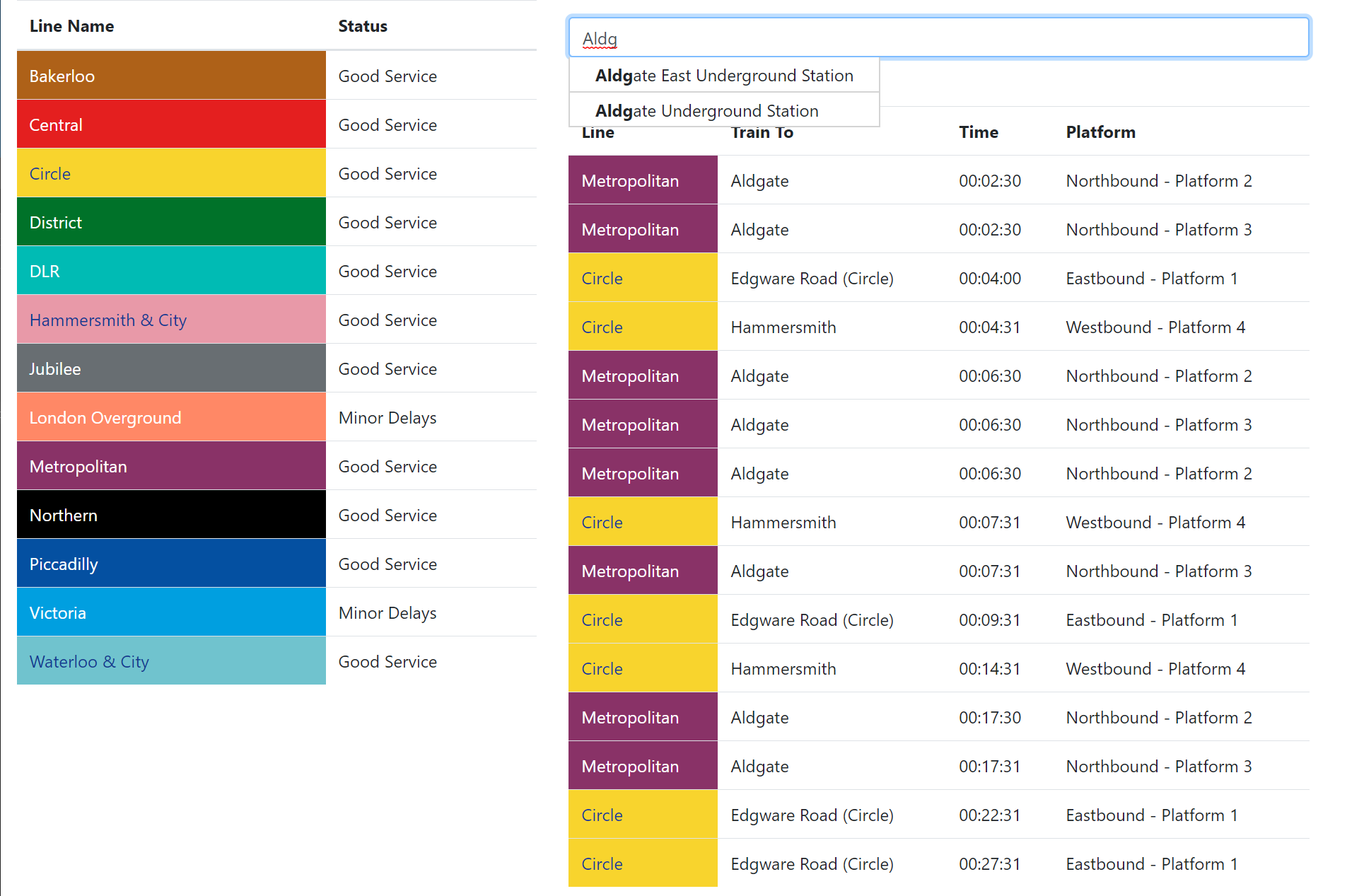Click the DLR line cell
This screenshot has height=896, width=1347.
pyautogui.click(x=171, y=271)
